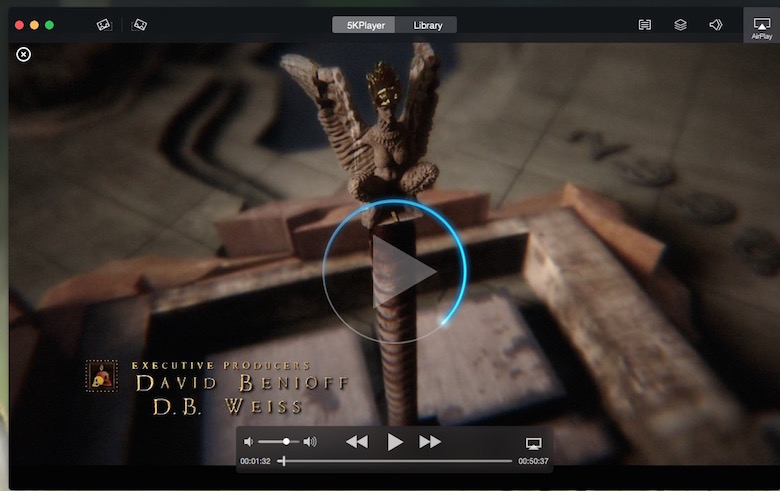780x491 pixels.
Task: Rotate video right using toolbar icon
Action: coord(139,25)
